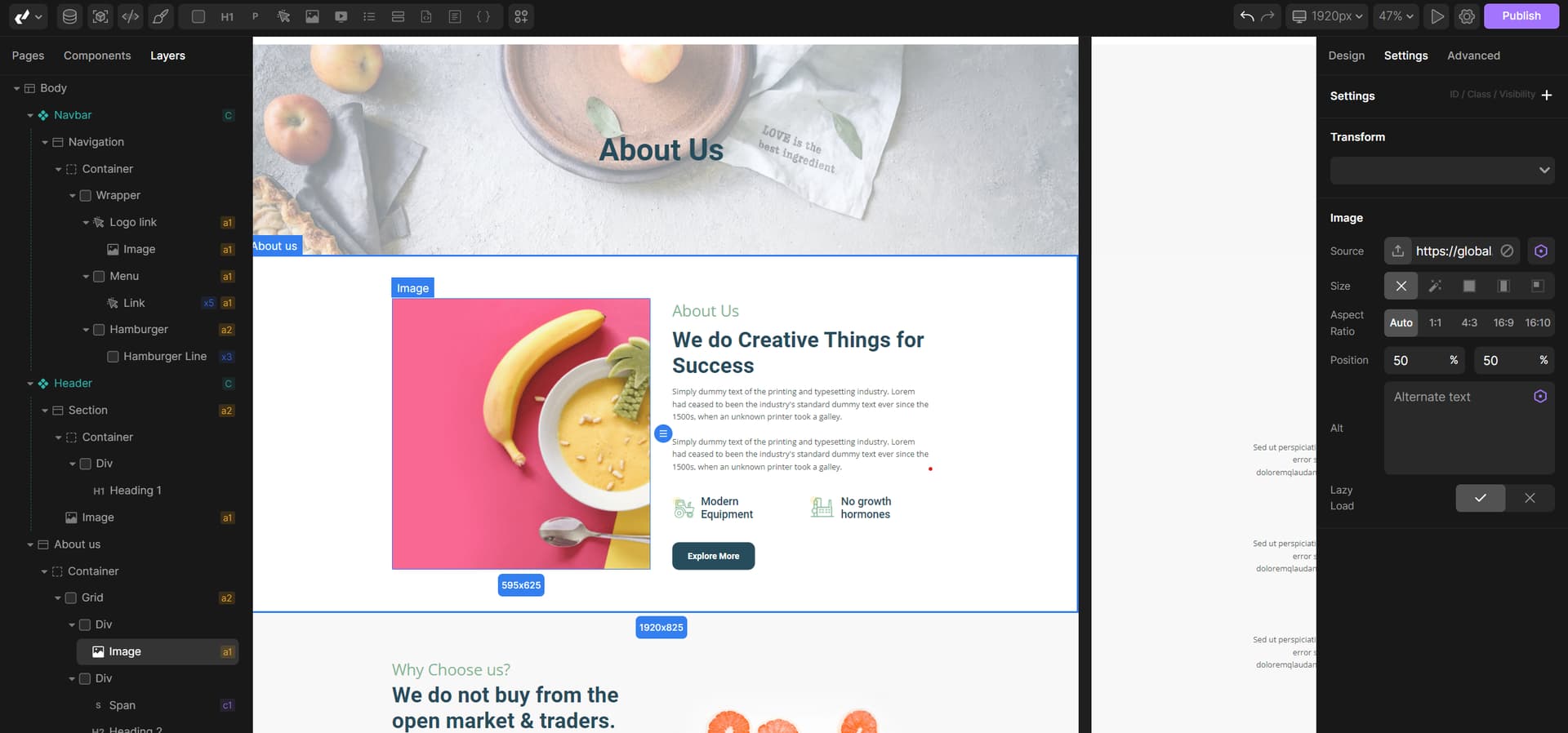Select the 16:9 aspect ratio option
1568x733 pixels.
tap(1503, 322)
